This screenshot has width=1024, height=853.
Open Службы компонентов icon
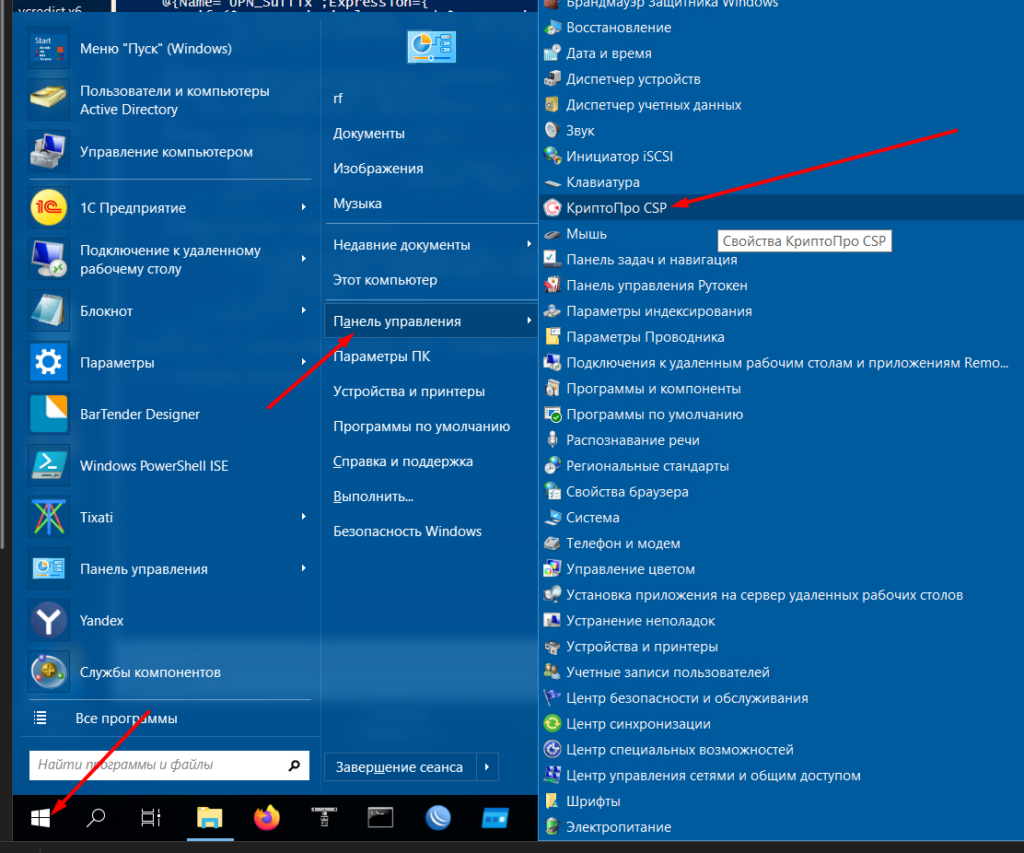[48, 672]
